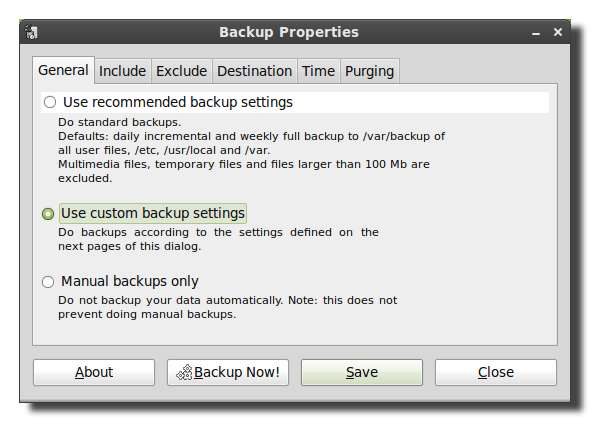Go to the Exclude tab
Screen dimensions: 601x430
181,71
